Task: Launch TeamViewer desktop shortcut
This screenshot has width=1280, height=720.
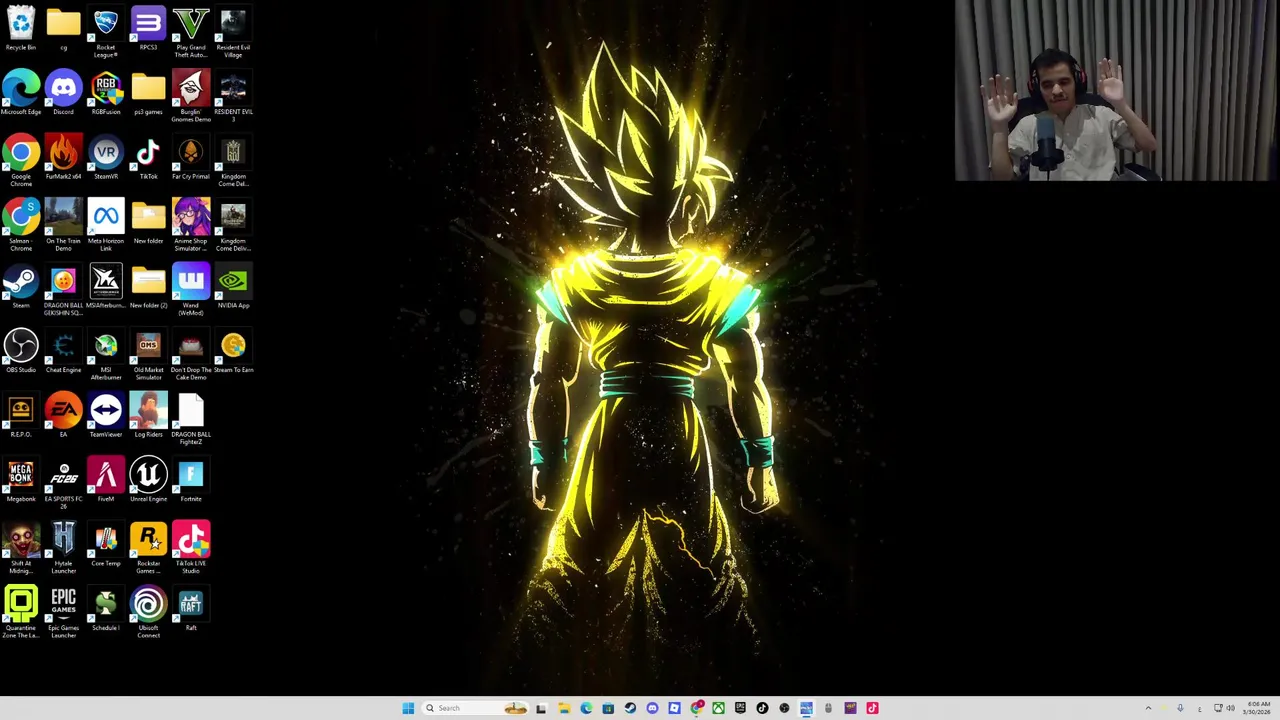Action: [106, 416]
